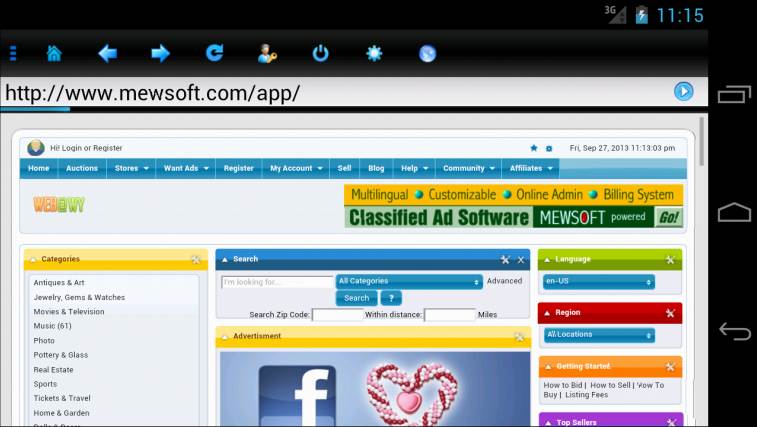
Task: Select Home in the navigation bar
Action: point(39,168)
